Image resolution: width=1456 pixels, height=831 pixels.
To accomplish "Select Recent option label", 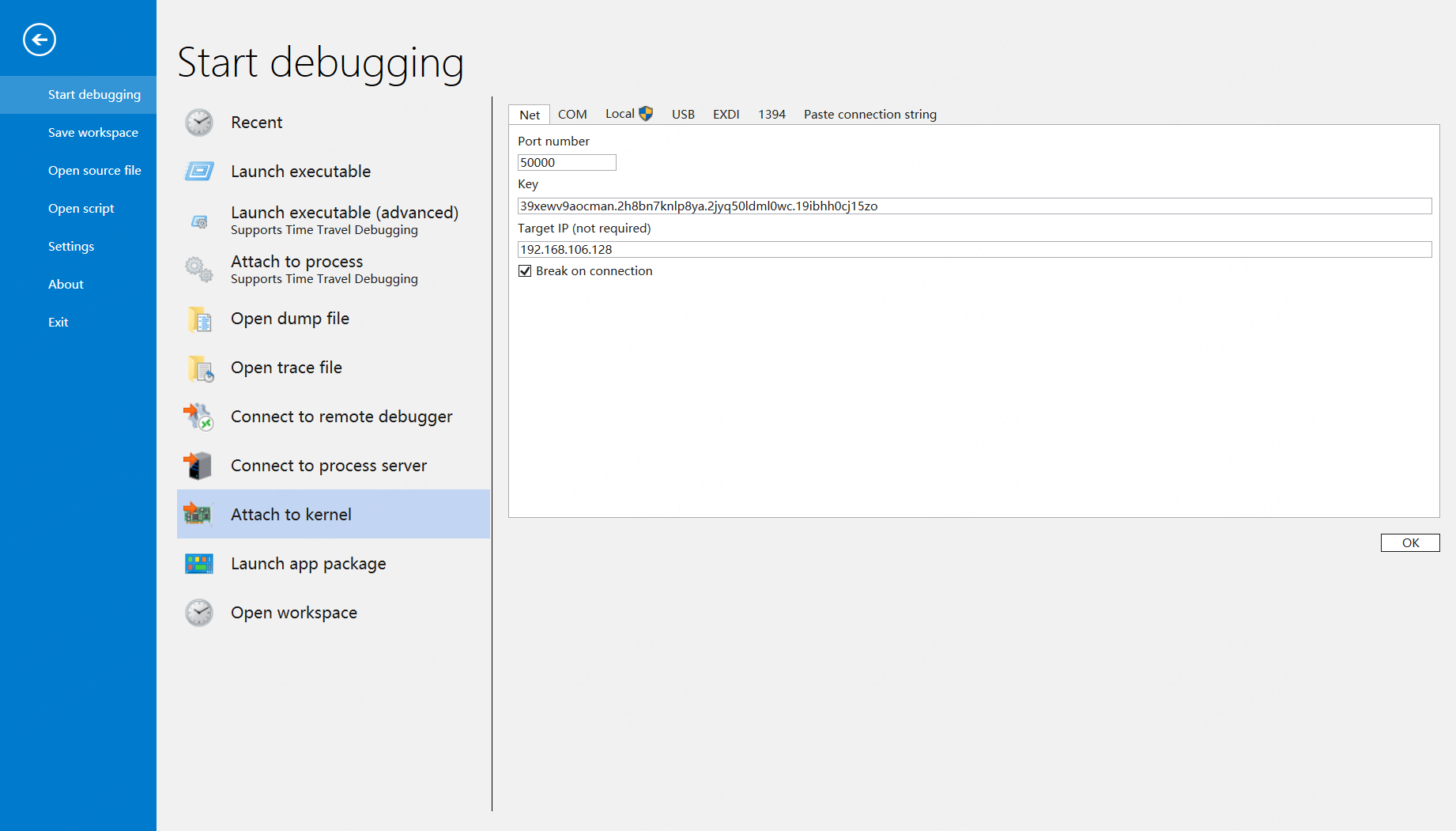I will click(256, 123).
